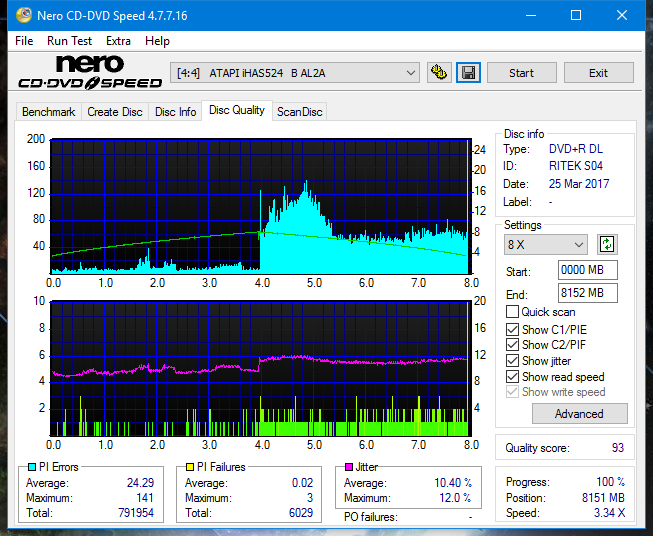
Task: Toggle the Show jitter checkbox
Action: 513,361
